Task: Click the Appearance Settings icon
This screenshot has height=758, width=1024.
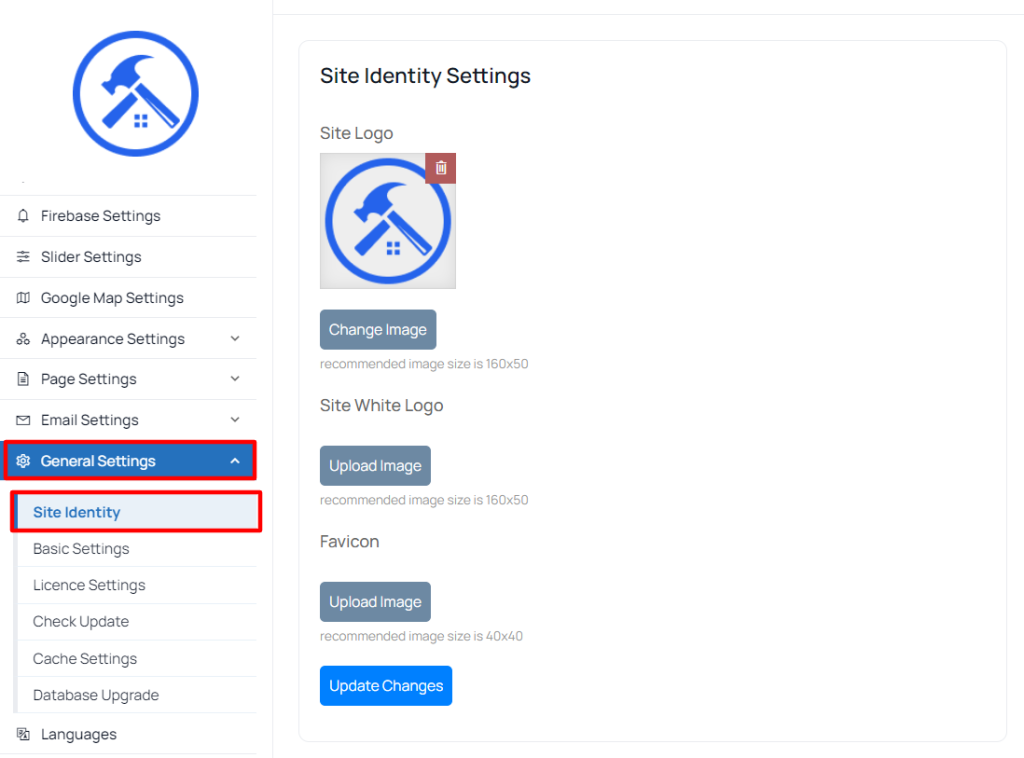Action: pyautogui.click(x=23, y=339)
